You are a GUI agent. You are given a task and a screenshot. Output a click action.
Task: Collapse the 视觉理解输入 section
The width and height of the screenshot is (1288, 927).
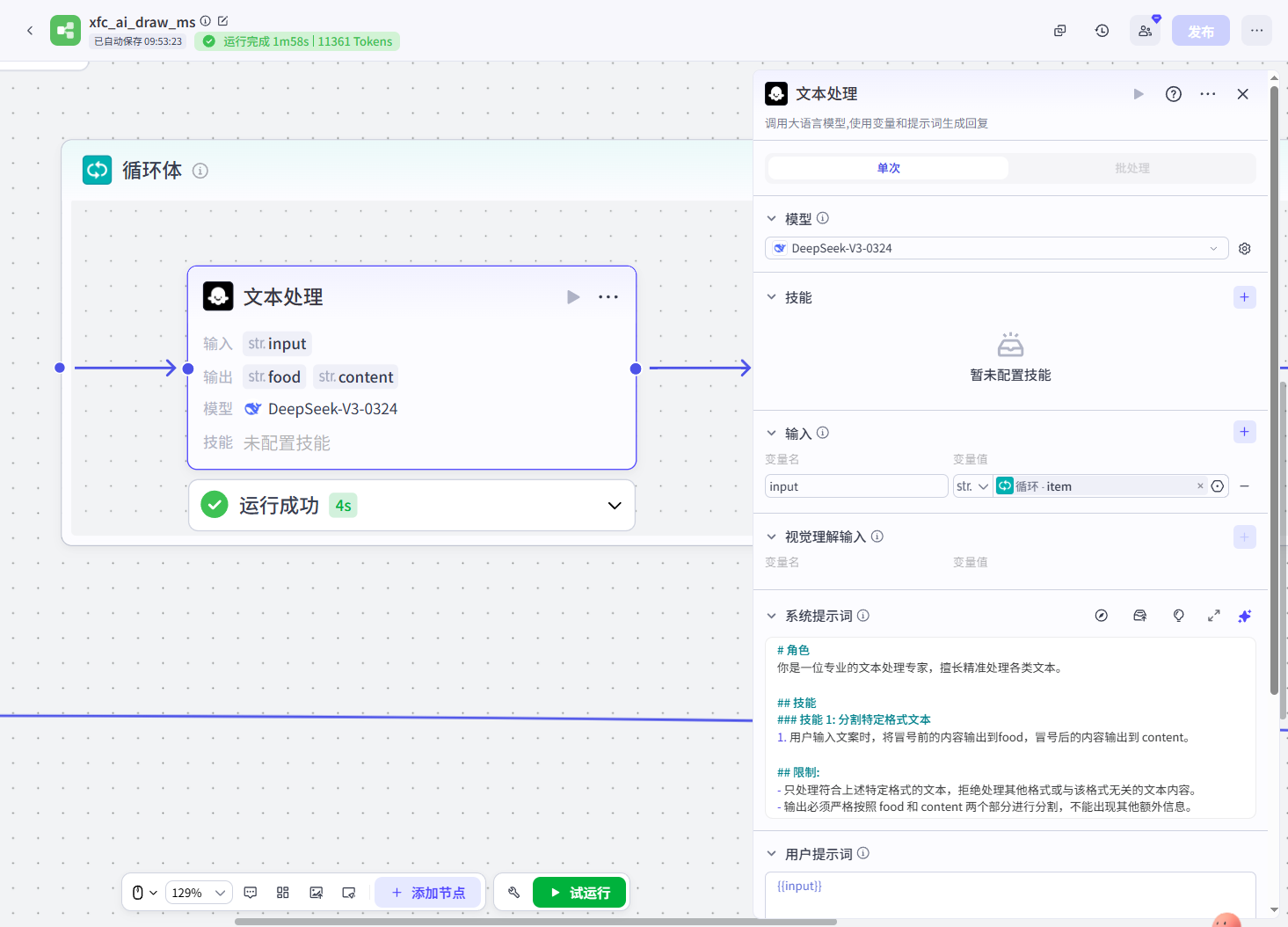pyautogui.click(x=772, y=536)
